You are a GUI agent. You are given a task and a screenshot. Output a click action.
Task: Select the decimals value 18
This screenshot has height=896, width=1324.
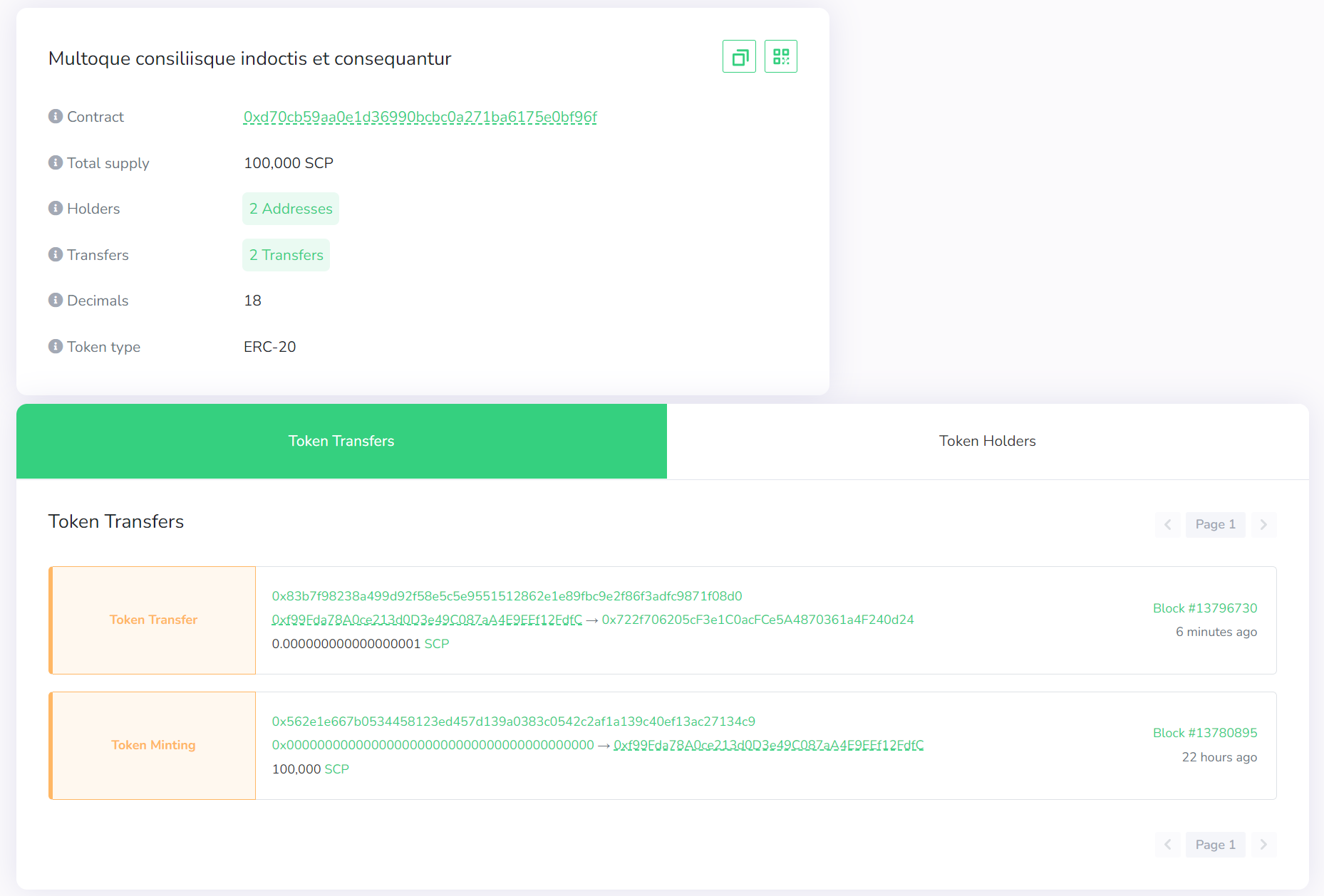click(253, 301)
